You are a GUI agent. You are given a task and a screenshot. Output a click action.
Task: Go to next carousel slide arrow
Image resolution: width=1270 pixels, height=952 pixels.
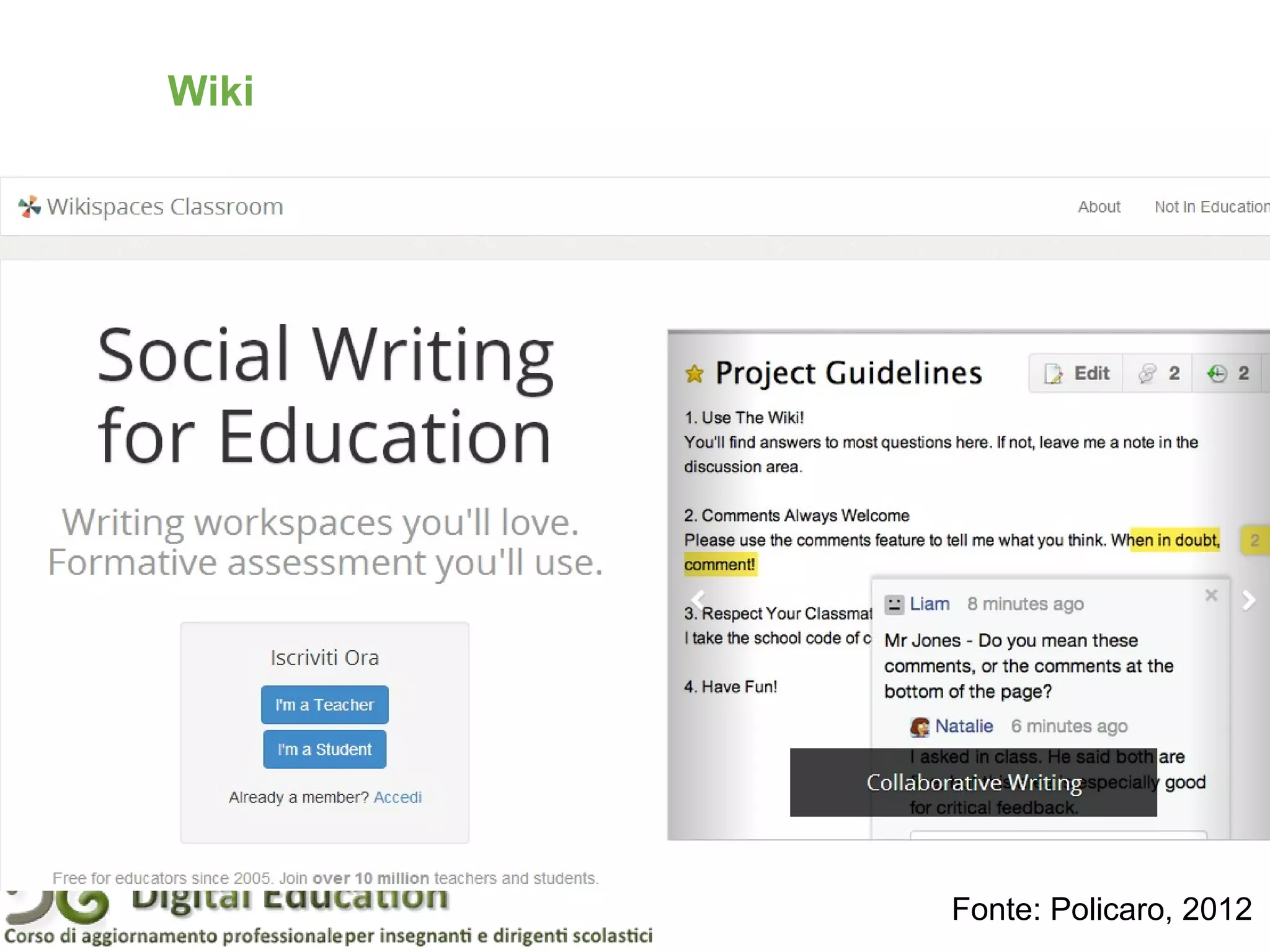click(1249, 600)
